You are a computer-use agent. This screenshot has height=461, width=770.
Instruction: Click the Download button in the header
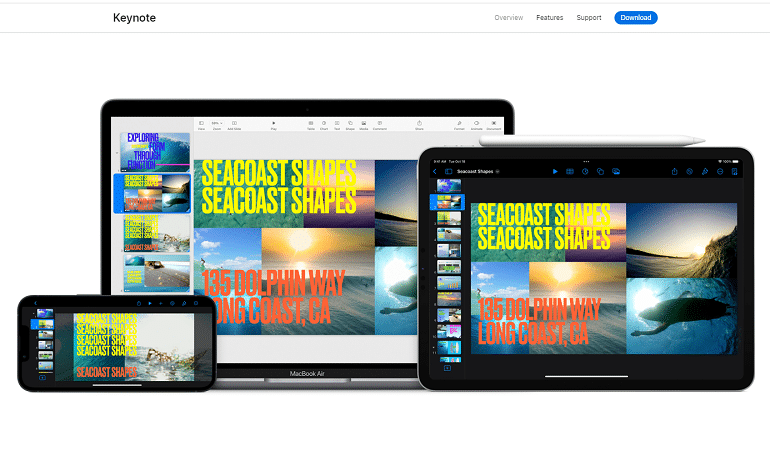pos(635,18)
